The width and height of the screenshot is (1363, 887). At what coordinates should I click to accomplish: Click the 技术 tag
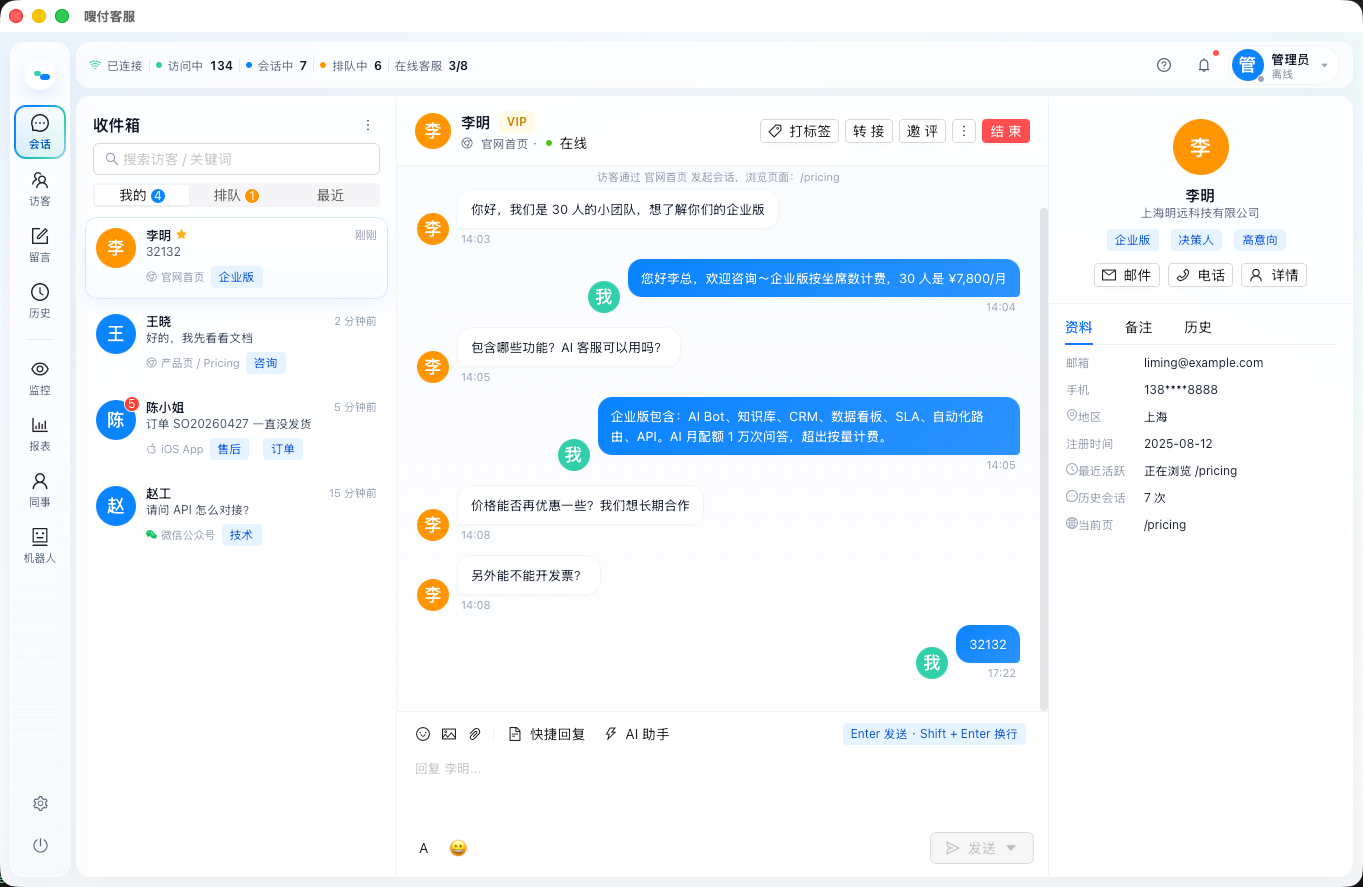coord(242,535)
